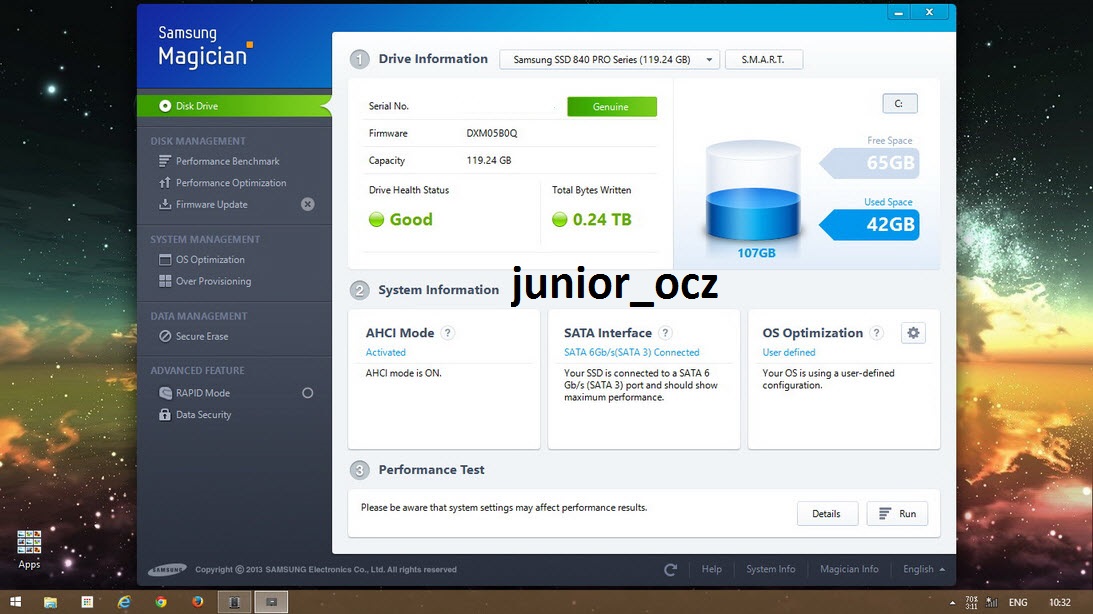The height and width of the screenshot is (614, 1093).
Task: Open Data Security feature
Action: point(204,415)
